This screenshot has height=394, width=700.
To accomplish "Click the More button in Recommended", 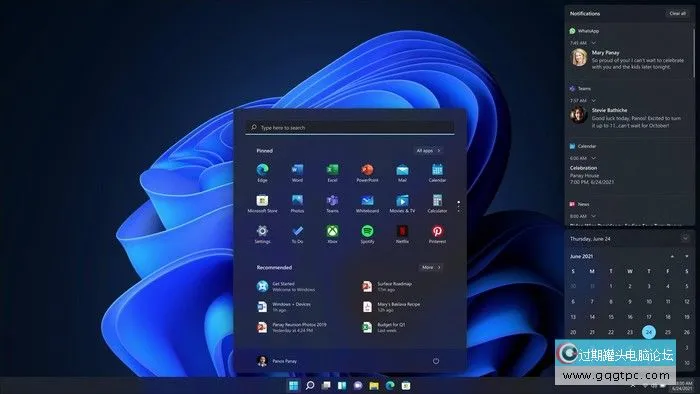I will [x=431, y=267].
